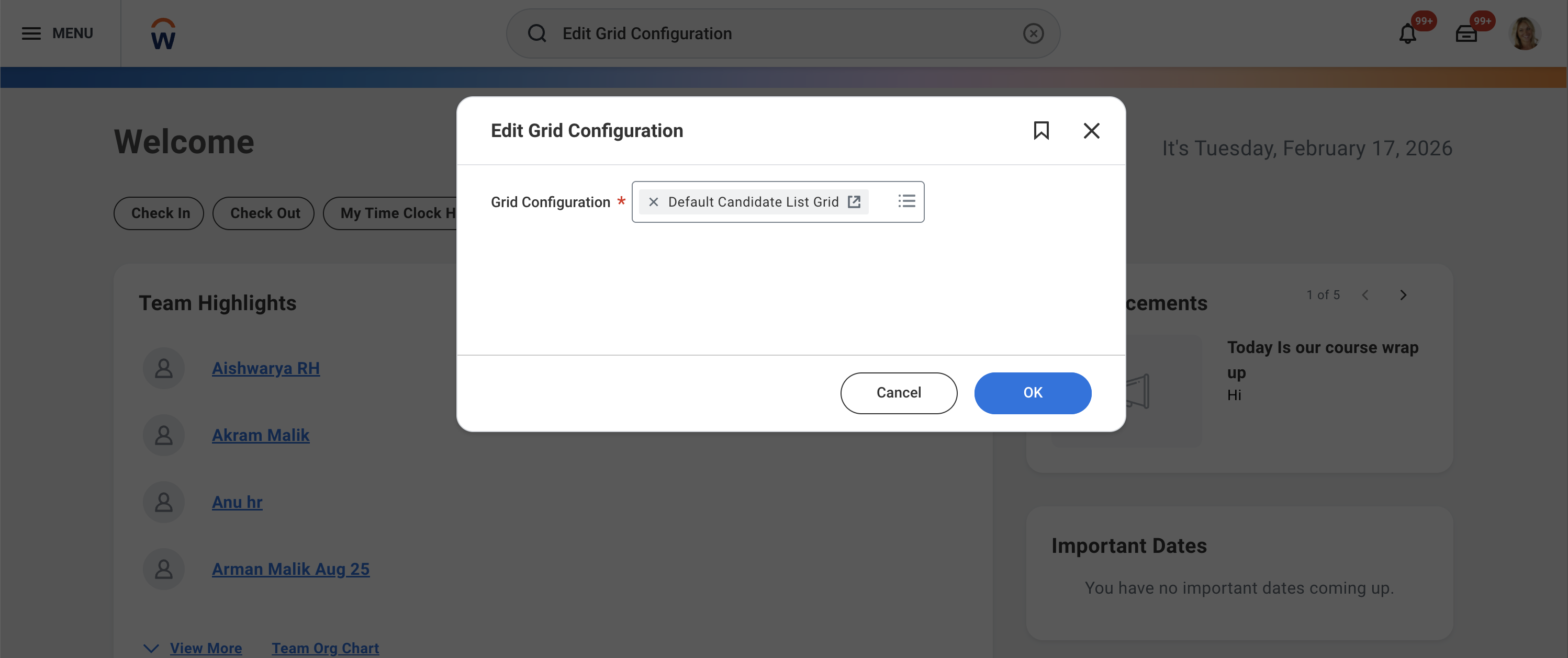Close the Edit Grid Configuration dialog
The height and width of the screenshot is (658, 1568).
(x=1091, y=130)
